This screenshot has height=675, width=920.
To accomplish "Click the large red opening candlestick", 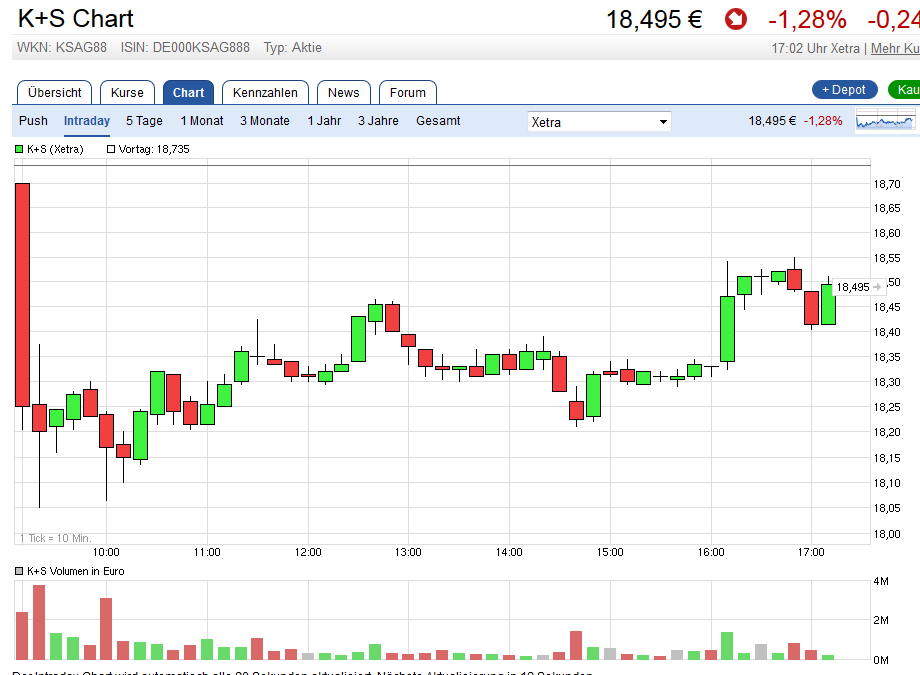I will pyautogui.click(x=22, y=295).
